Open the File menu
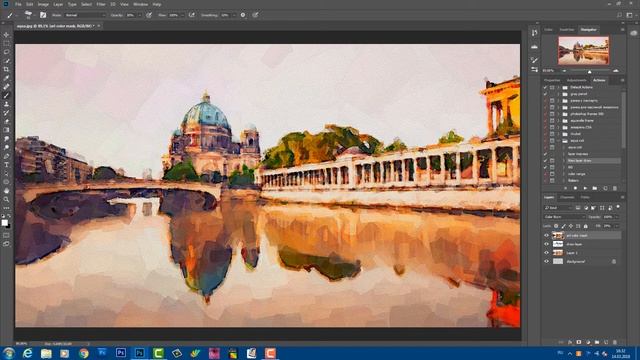640x360 pixels. [18, 4]
